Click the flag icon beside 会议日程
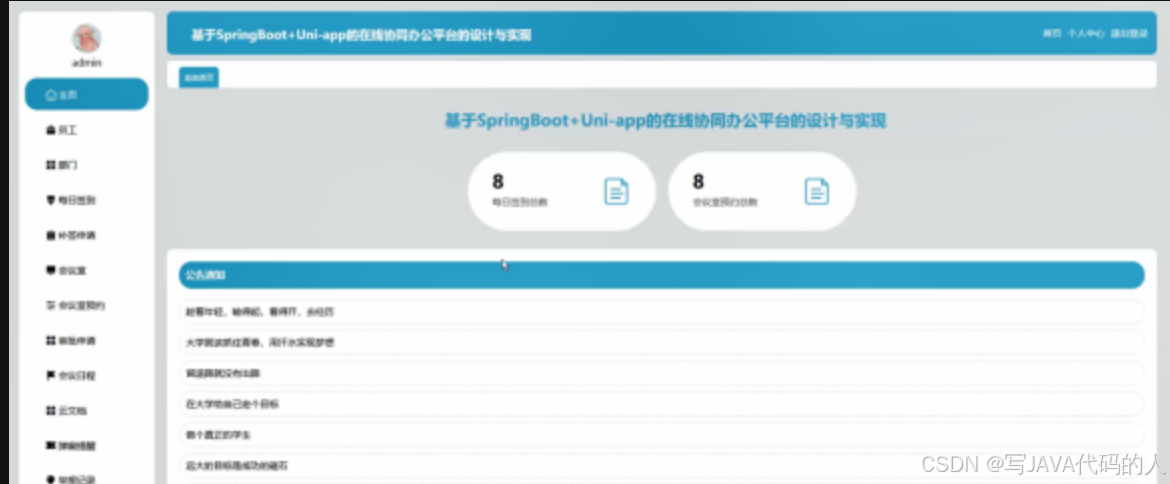 [51, 375]
